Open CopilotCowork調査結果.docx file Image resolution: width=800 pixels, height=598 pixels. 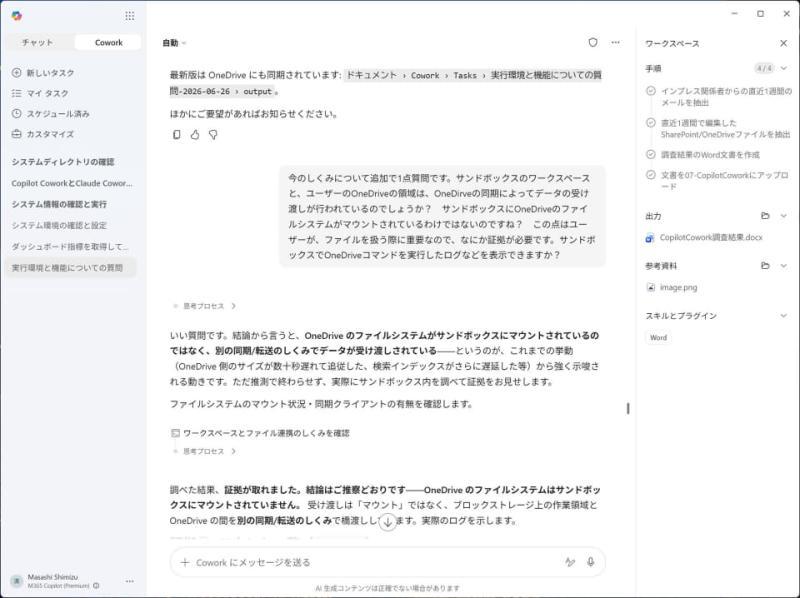point(711,238)
